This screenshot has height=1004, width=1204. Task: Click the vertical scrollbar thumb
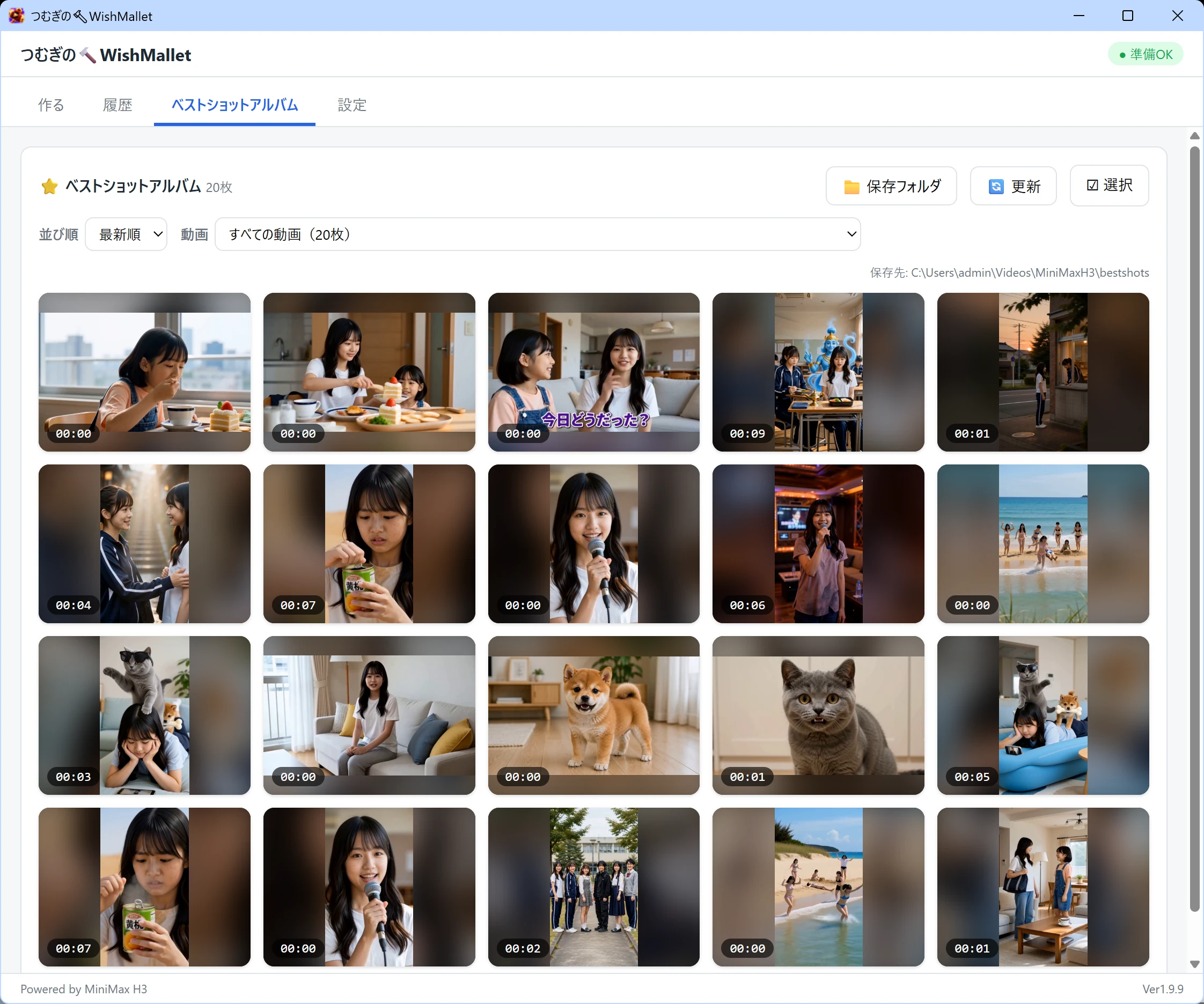click(1195, 528)
